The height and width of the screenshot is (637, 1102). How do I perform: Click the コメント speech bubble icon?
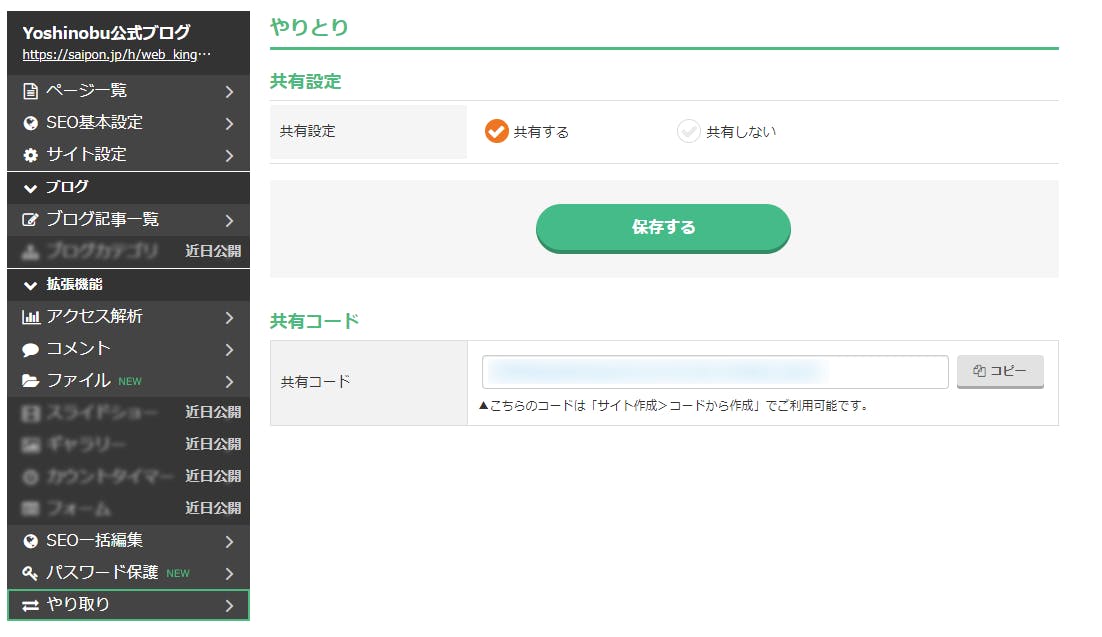(30, 349)
